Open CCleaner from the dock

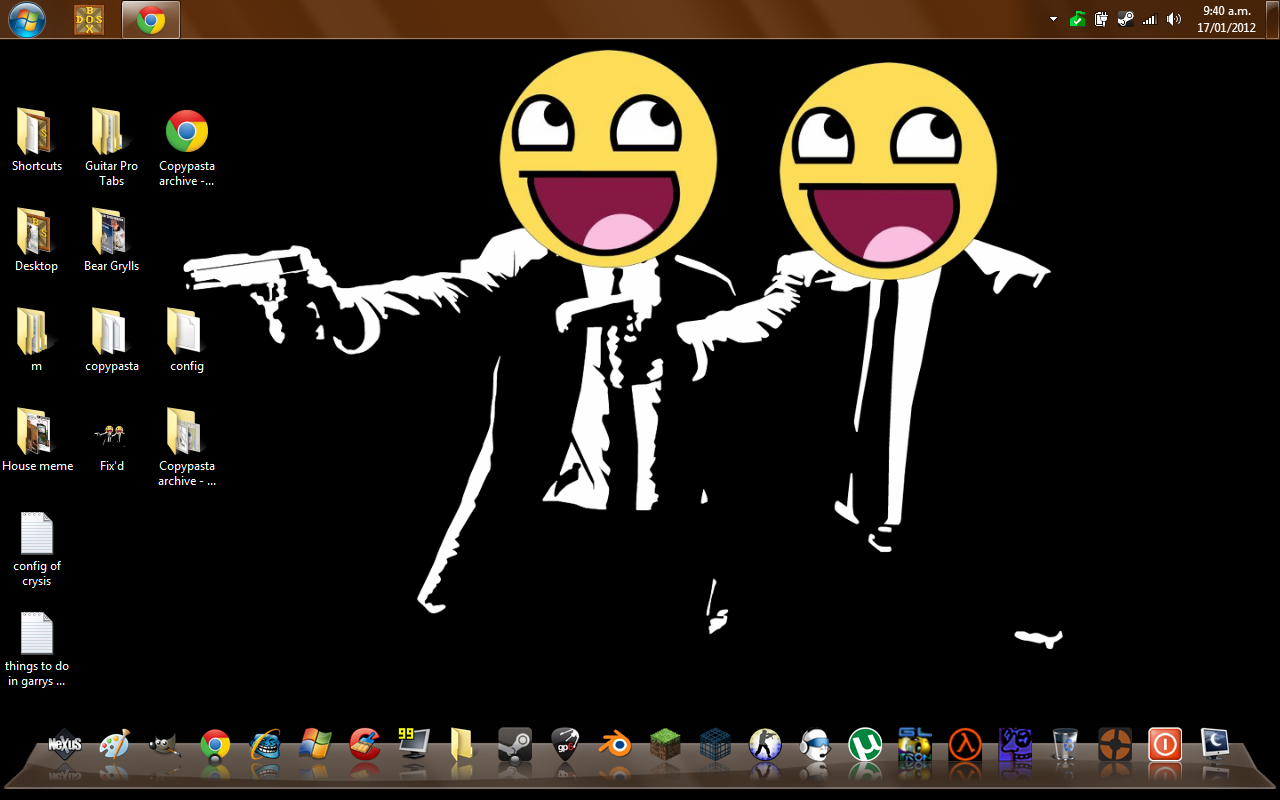[x=364, y=744]
